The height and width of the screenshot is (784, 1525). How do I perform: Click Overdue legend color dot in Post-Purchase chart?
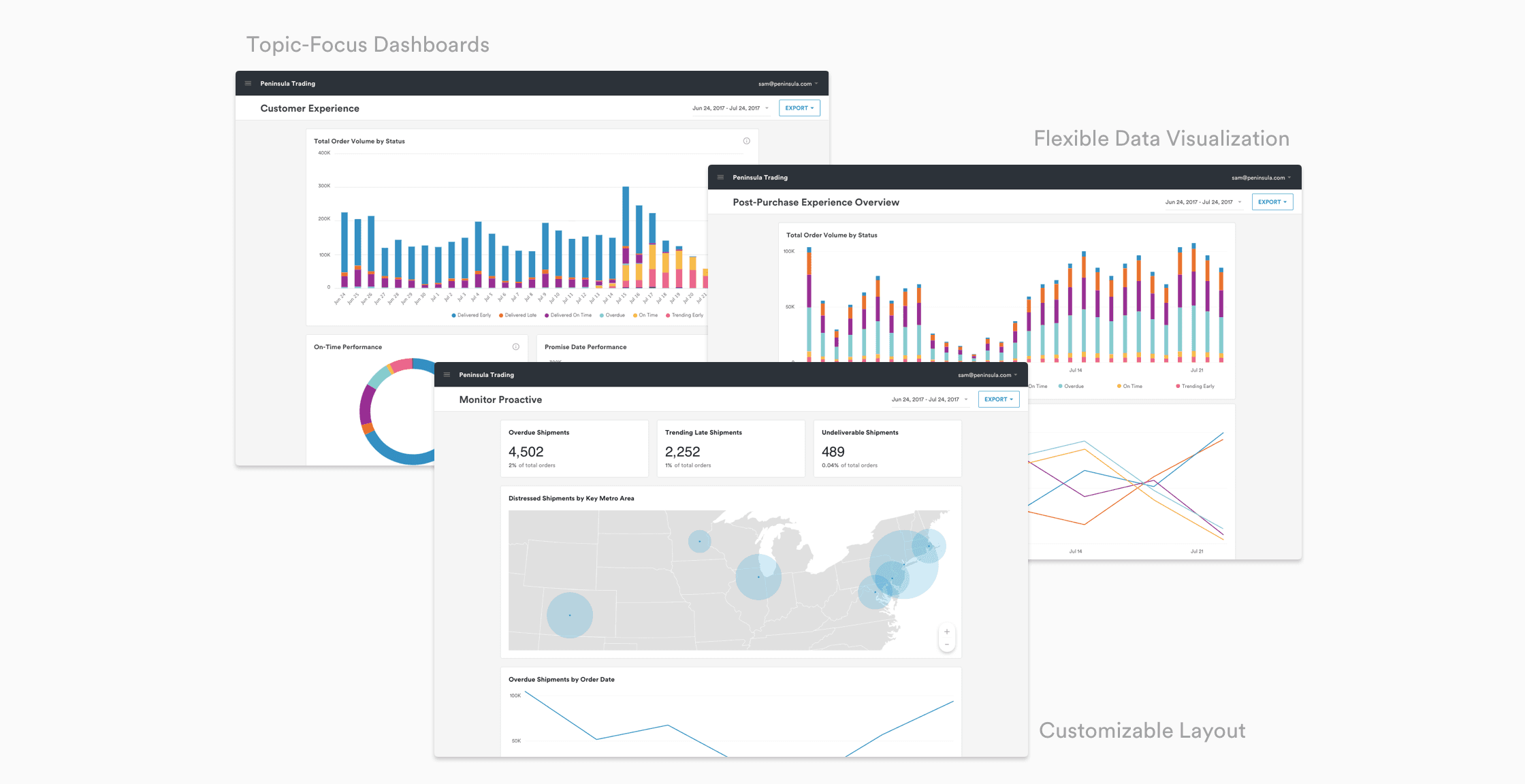pyautogui.click(x=1060, y=386)
